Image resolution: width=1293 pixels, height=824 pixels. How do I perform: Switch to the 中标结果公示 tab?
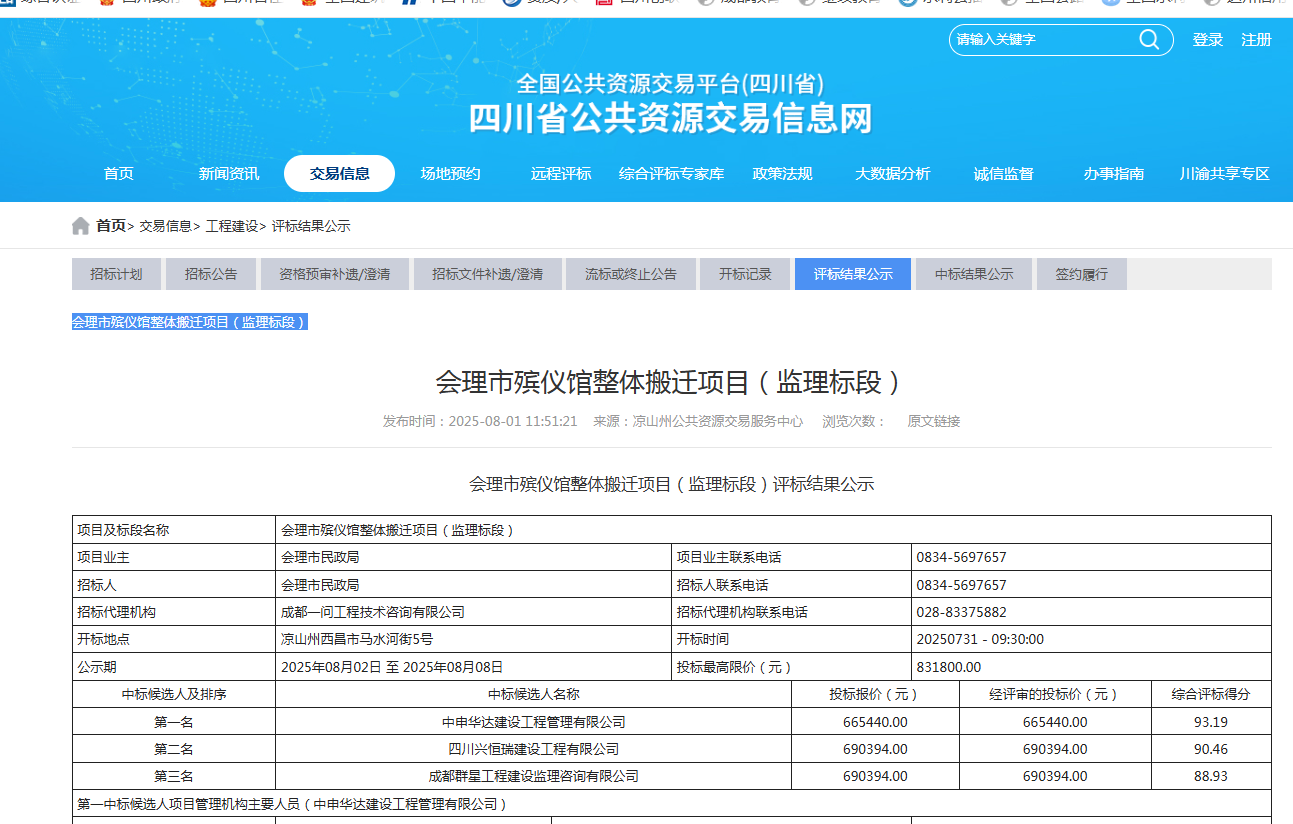(973, 274)
